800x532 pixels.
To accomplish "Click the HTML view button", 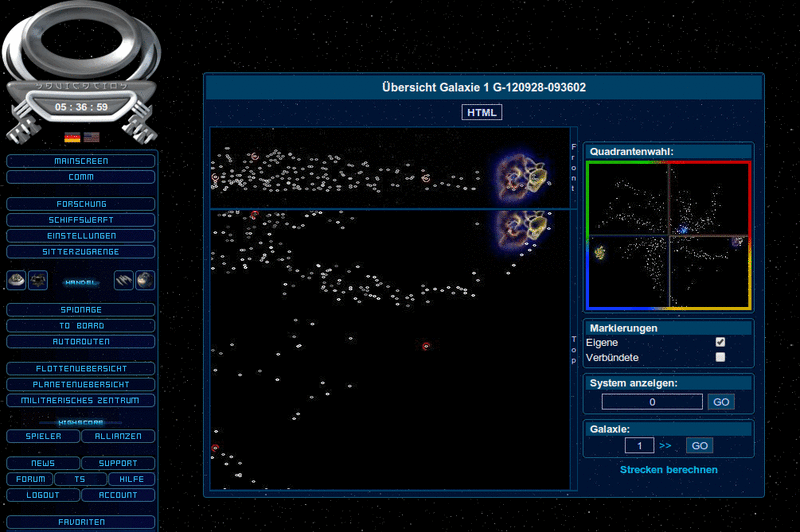I will click(x=482, y=112).
